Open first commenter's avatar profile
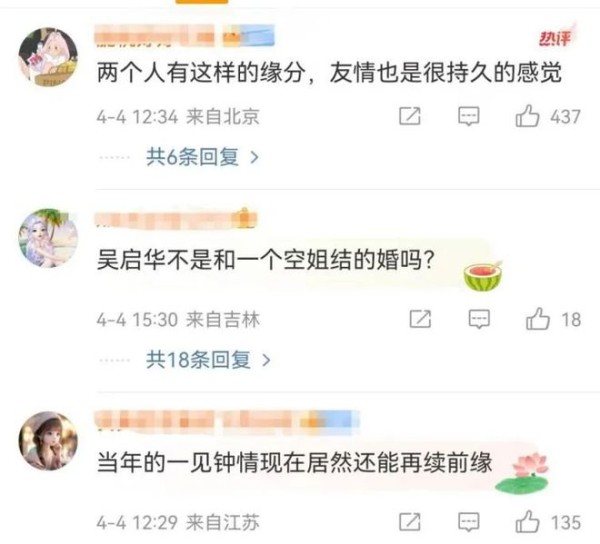 [x=48, y=57]
